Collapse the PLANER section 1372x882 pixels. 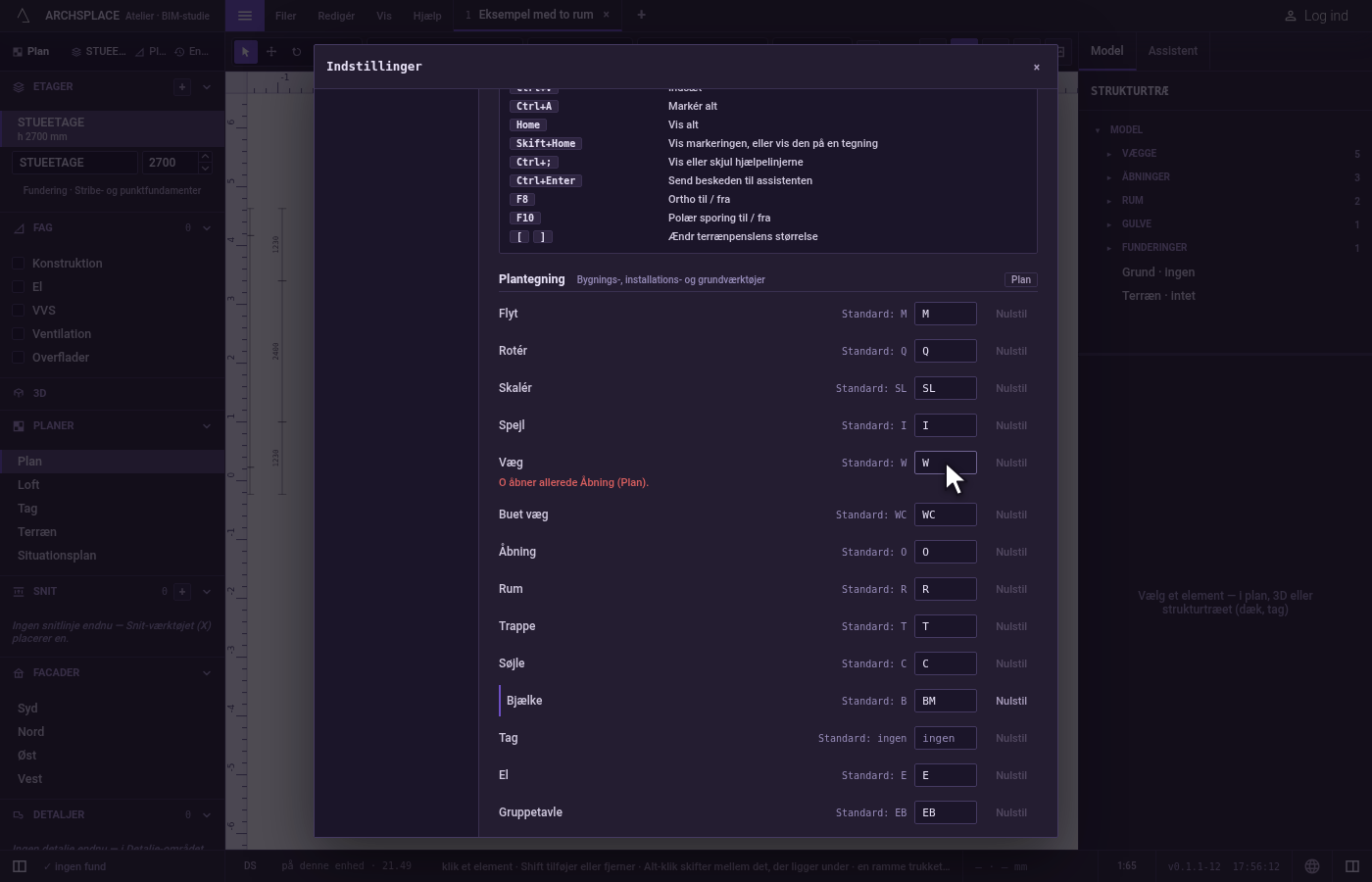pyautogui.click(x=206, y=425)
